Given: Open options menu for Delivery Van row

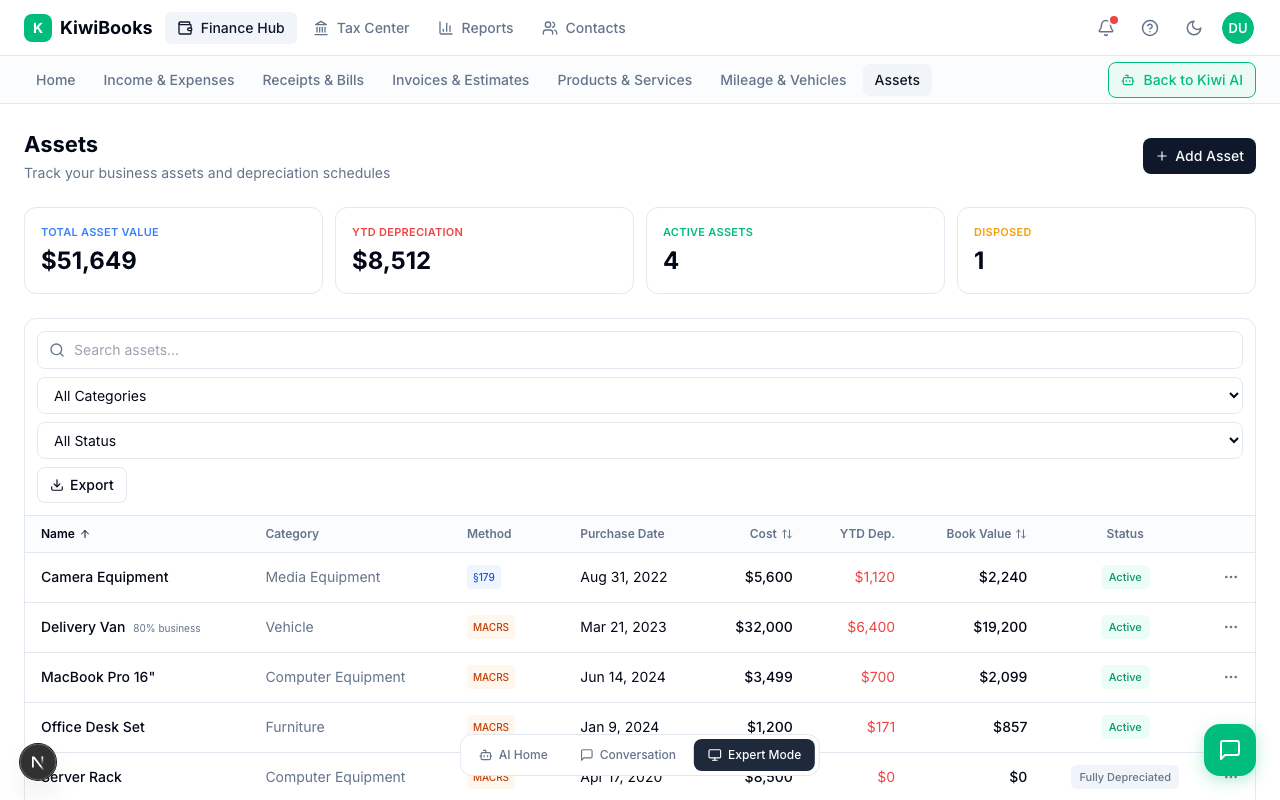Looking at the screenshot, I should coord(1231,627).
